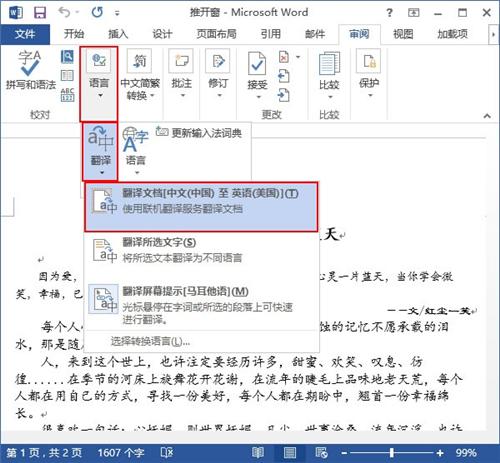Go to the previous change icon
The height and width of the screenshot is (463, 500).
click(x=284, y=76)
